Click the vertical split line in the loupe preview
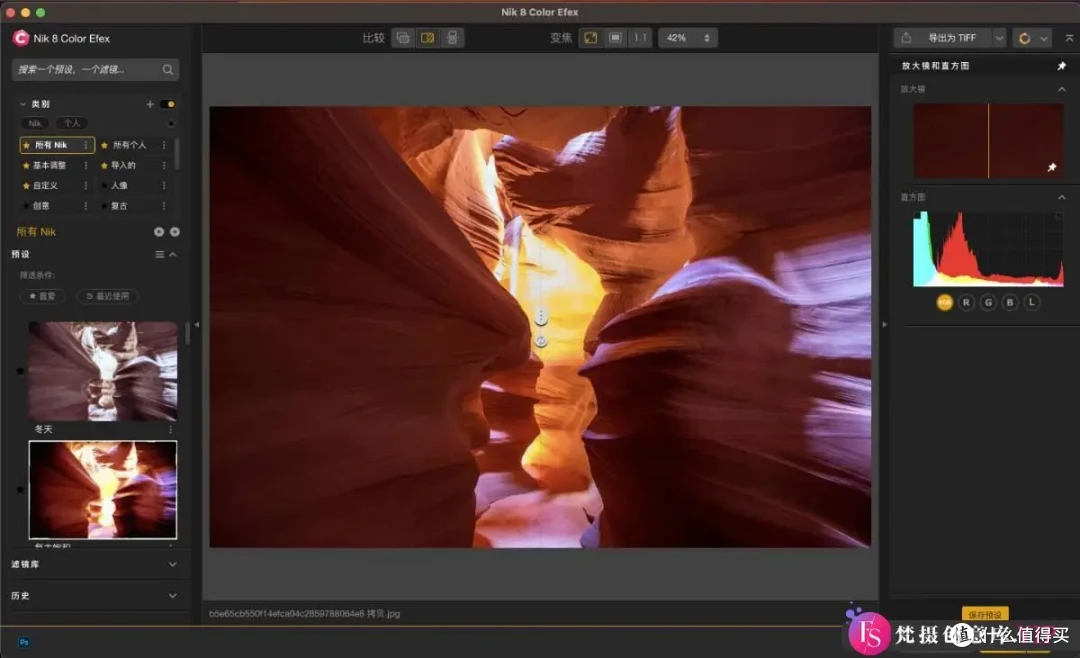The image size is (1080, 658). (988, 141)
